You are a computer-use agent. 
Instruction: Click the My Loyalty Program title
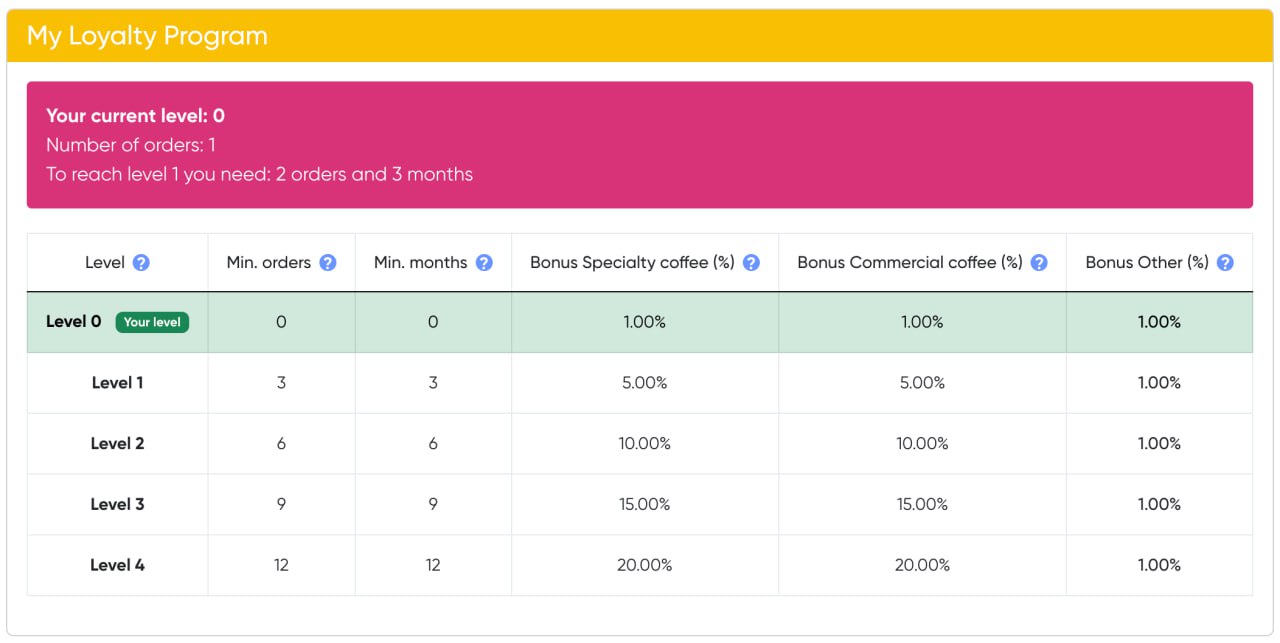tap(147, 36)
